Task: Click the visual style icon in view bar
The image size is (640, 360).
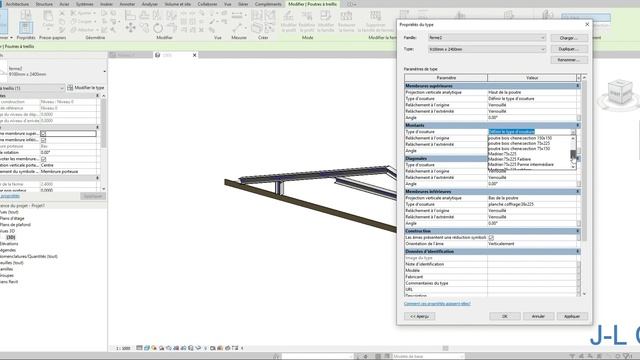Action: click(147, 348)
